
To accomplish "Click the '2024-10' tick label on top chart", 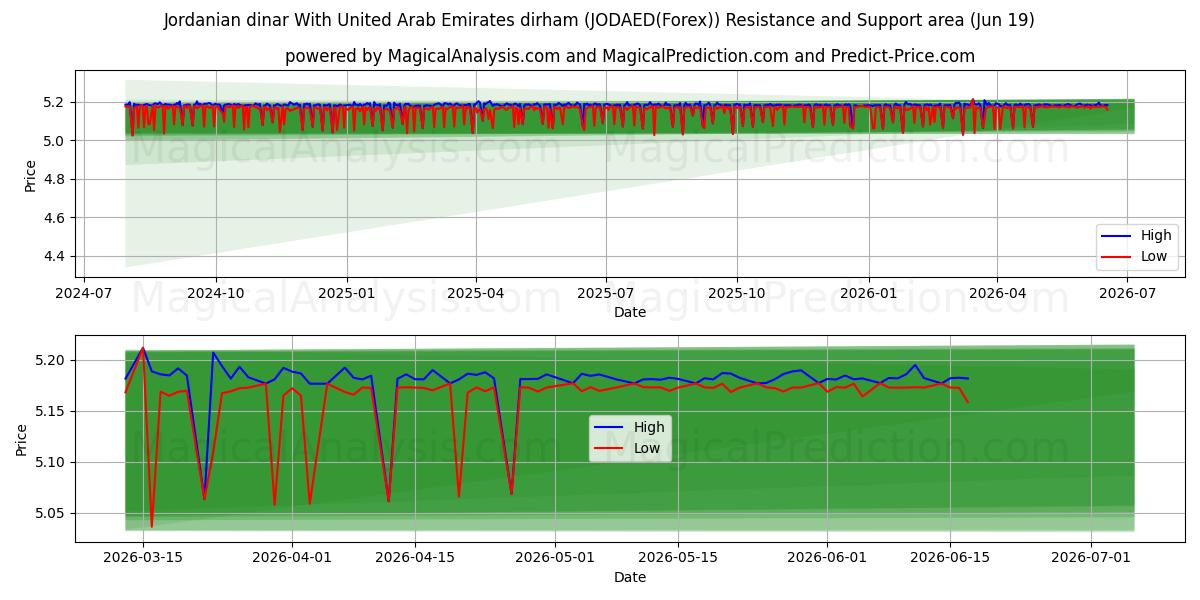I will coord(216,294).
